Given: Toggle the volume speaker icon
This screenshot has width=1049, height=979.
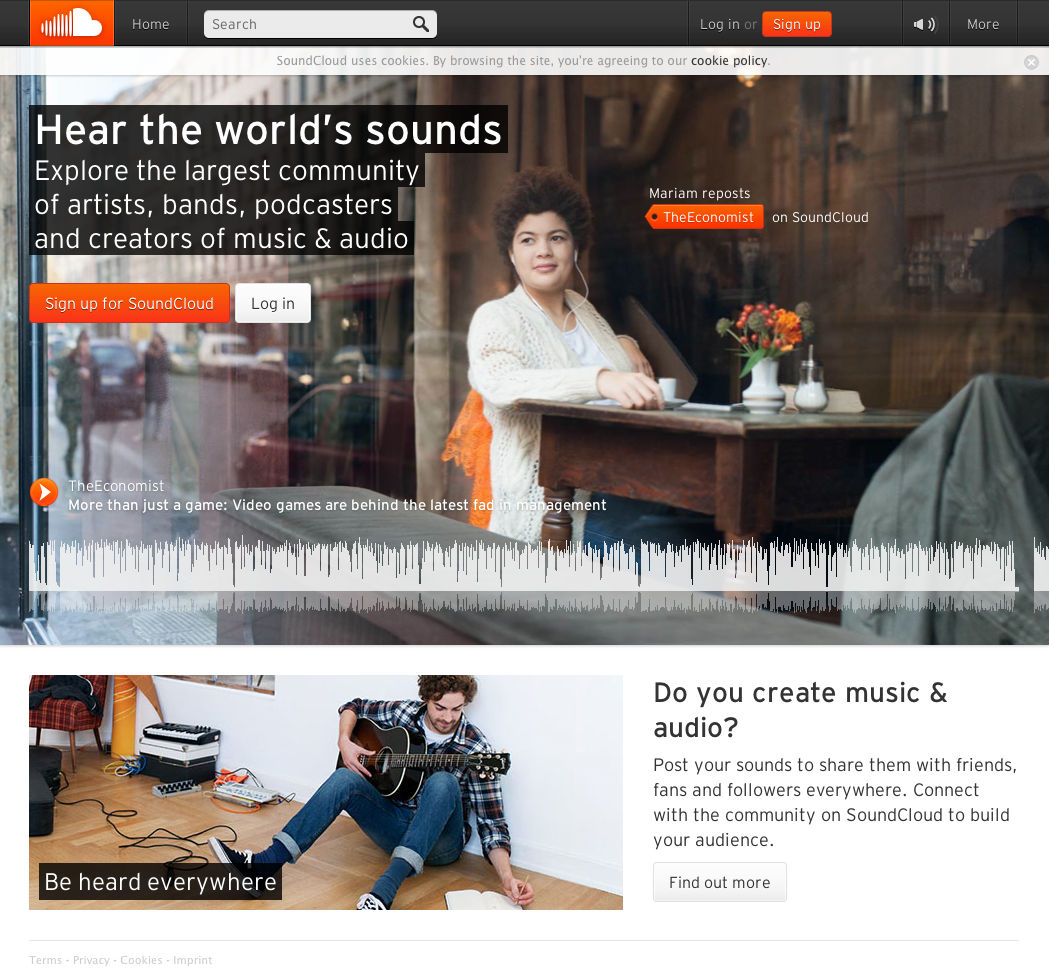Looking at the screenshot, I should coord(925,24).
